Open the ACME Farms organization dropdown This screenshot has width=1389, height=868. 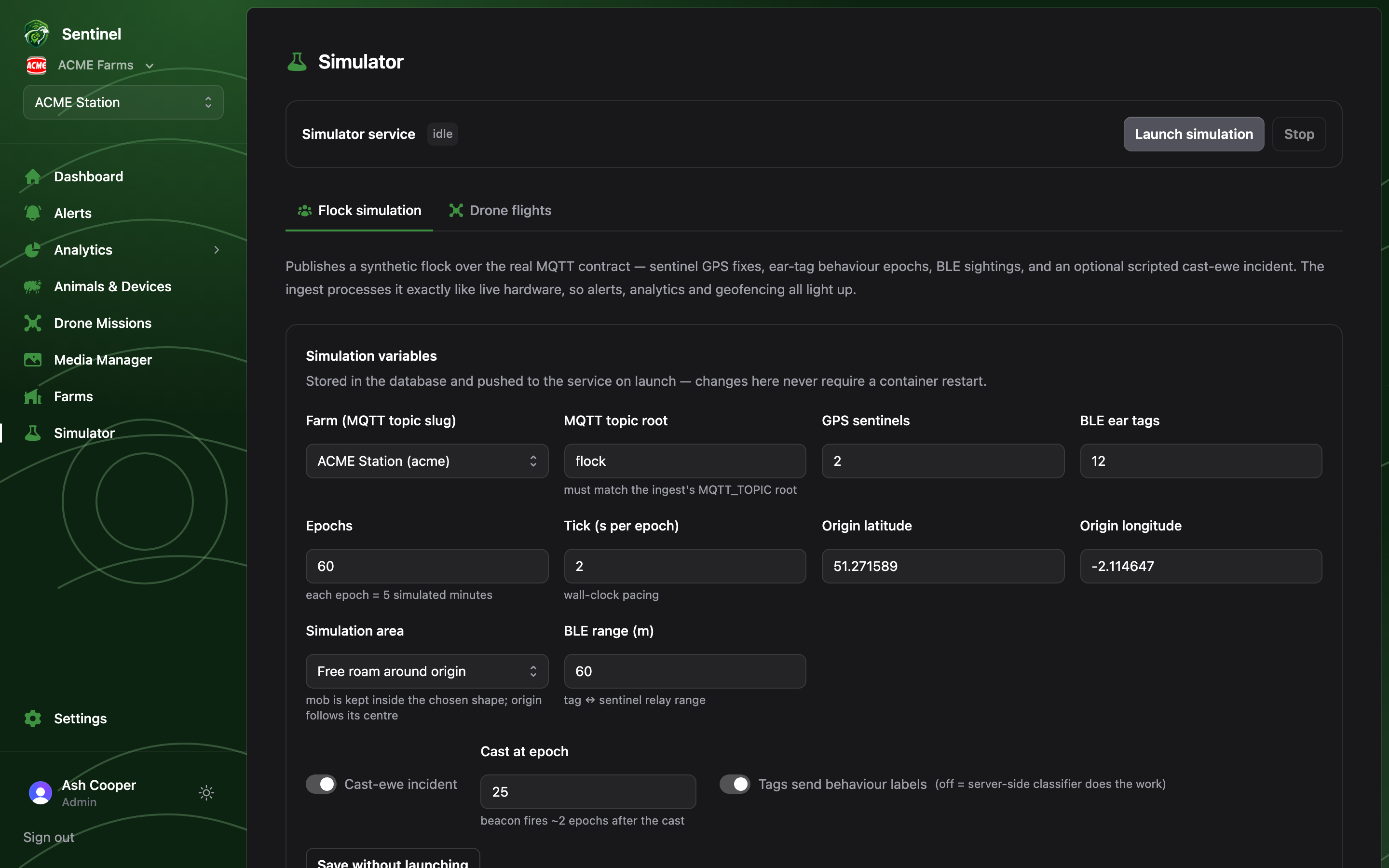(x=106, y=66)
